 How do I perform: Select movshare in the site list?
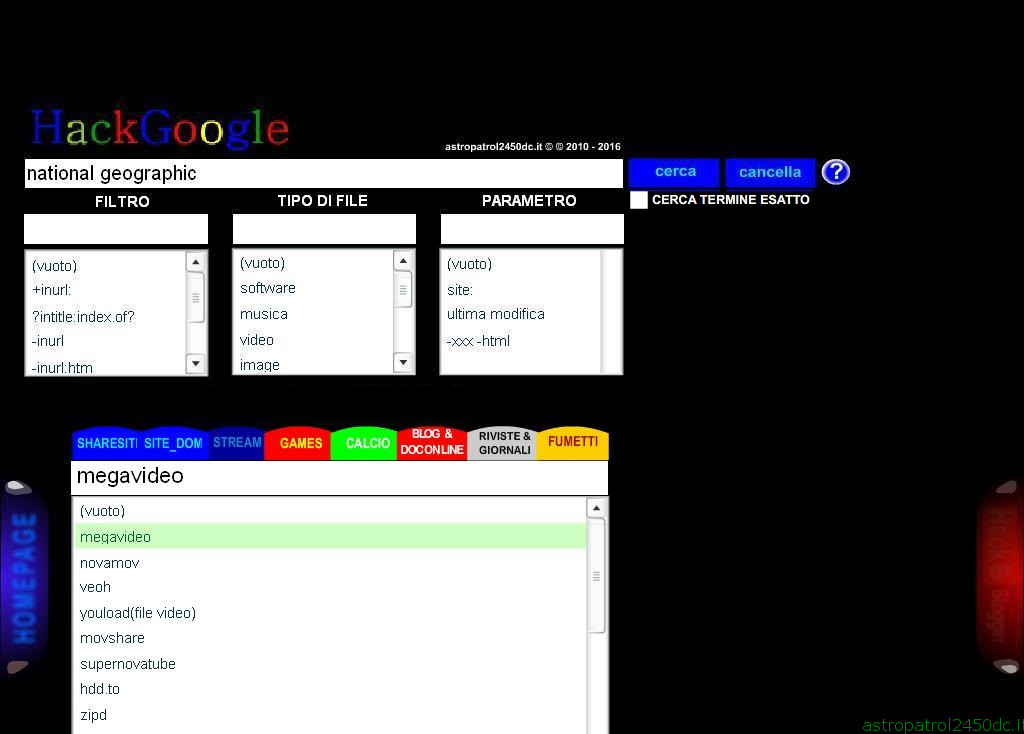pyautogui.click(x=330, y=638)
